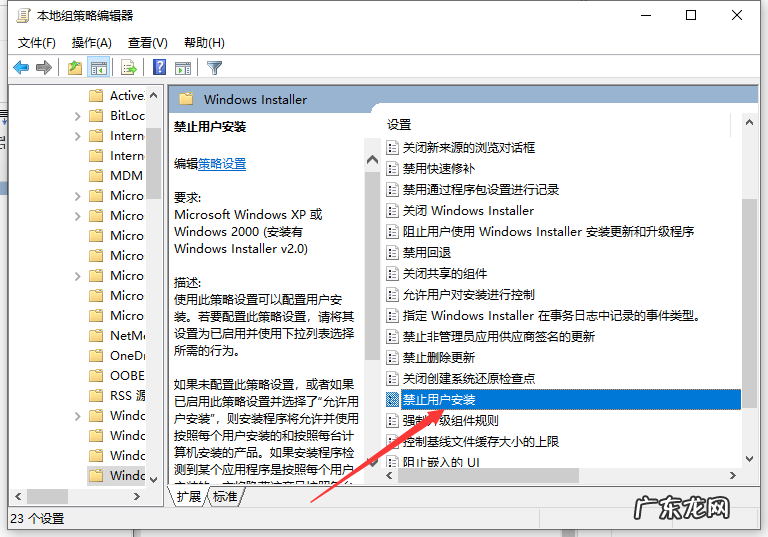Select policy 指定 Windows Installer 在事务日志中记录的事件类型

tap(551, 316)
